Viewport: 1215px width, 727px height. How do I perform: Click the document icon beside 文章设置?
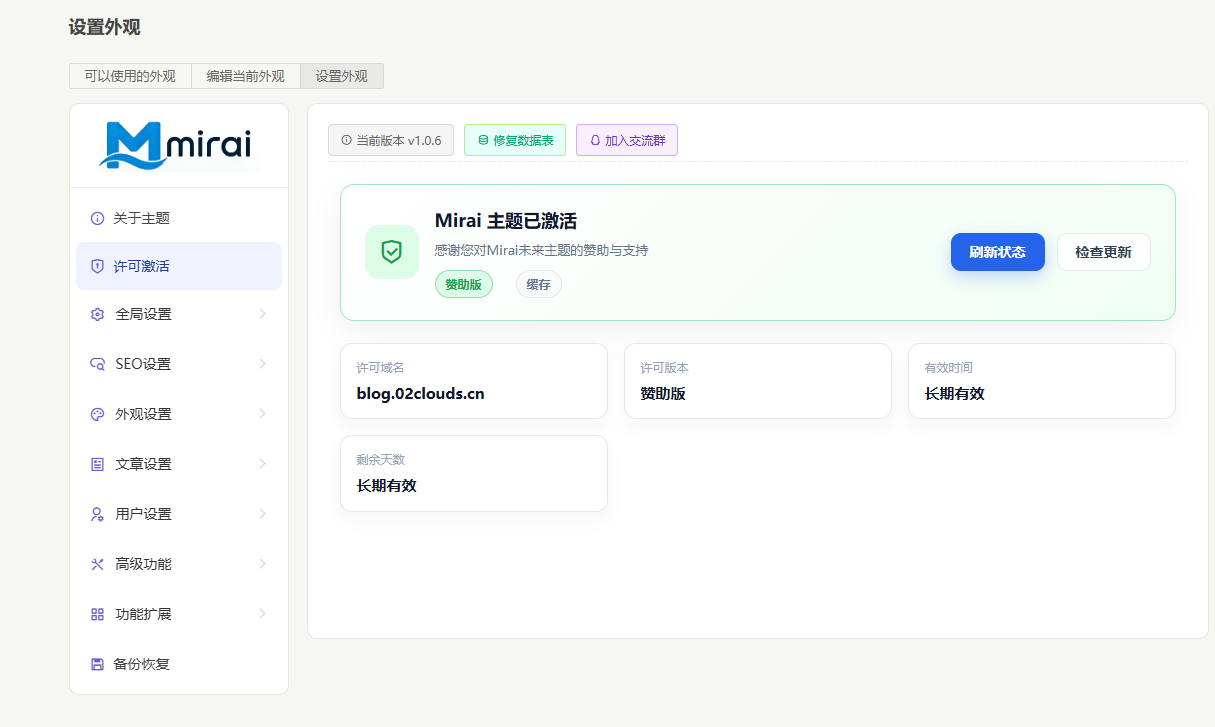click(97, 464)
